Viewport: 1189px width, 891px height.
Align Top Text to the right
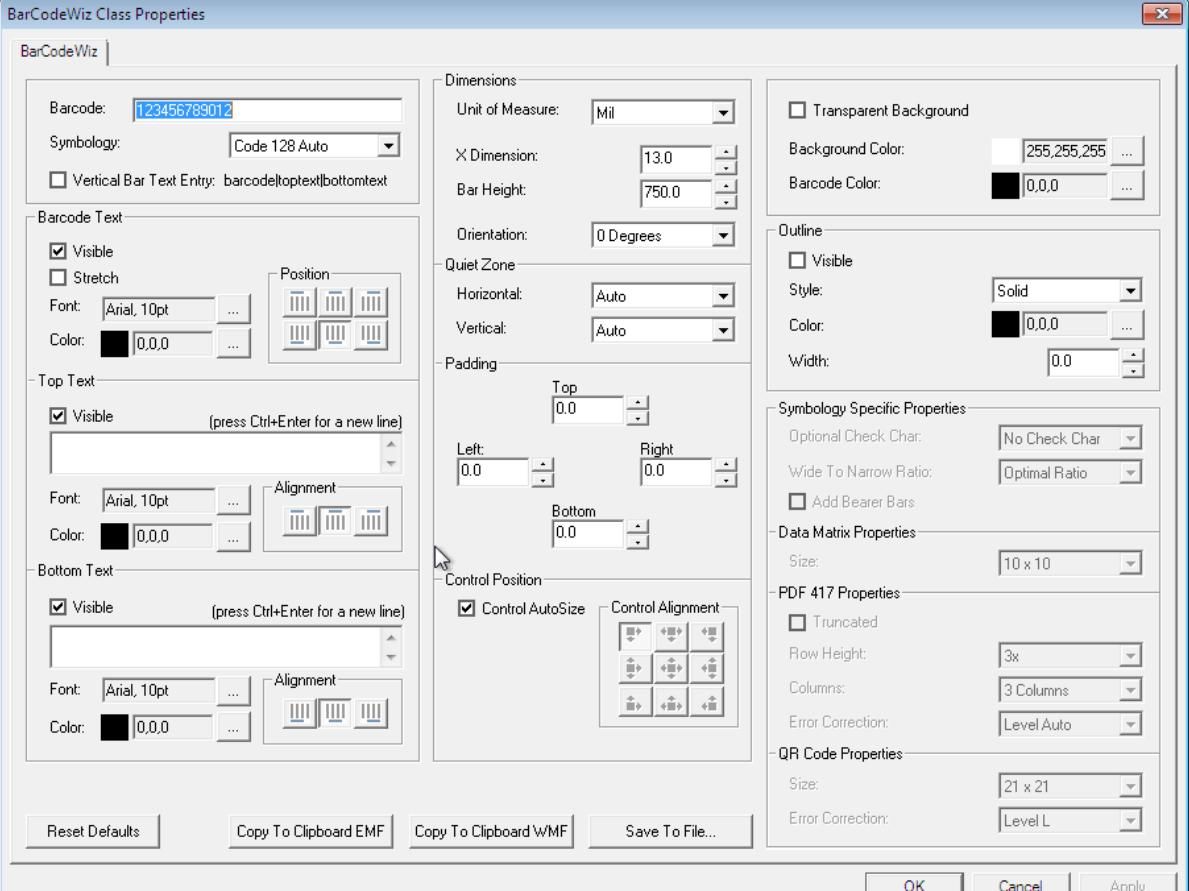click(x=371, y=521)
